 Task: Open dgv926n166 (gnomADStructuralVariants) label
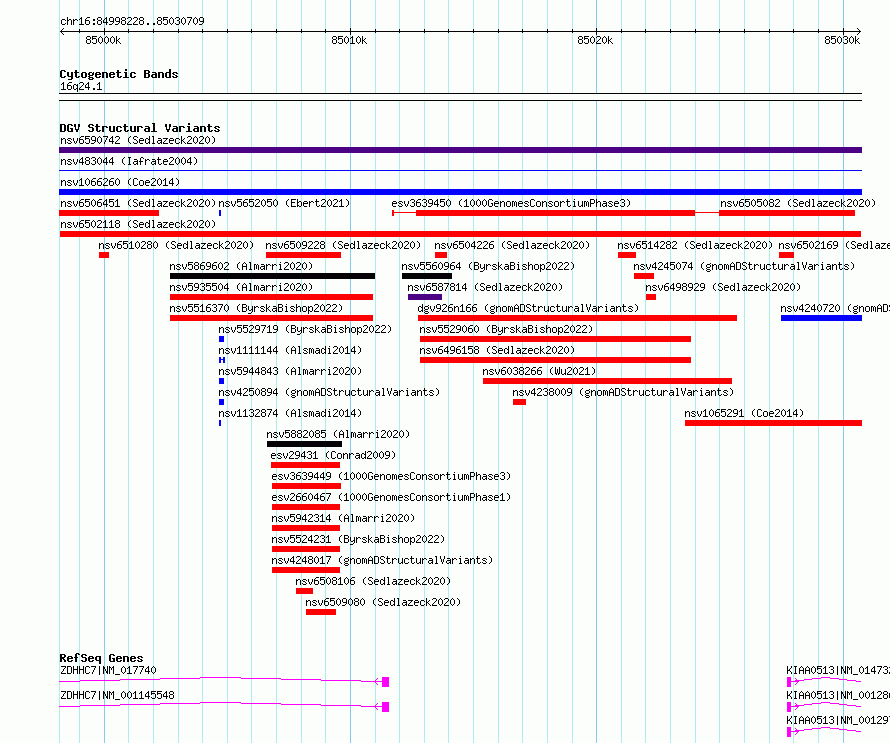click(528, 308)
